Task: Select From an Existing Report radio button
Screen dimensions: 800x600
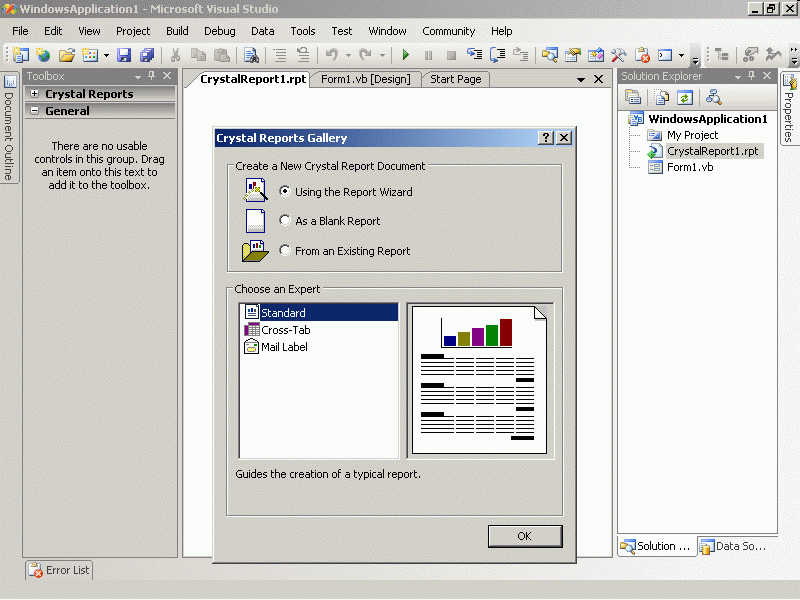Action: 286,251
